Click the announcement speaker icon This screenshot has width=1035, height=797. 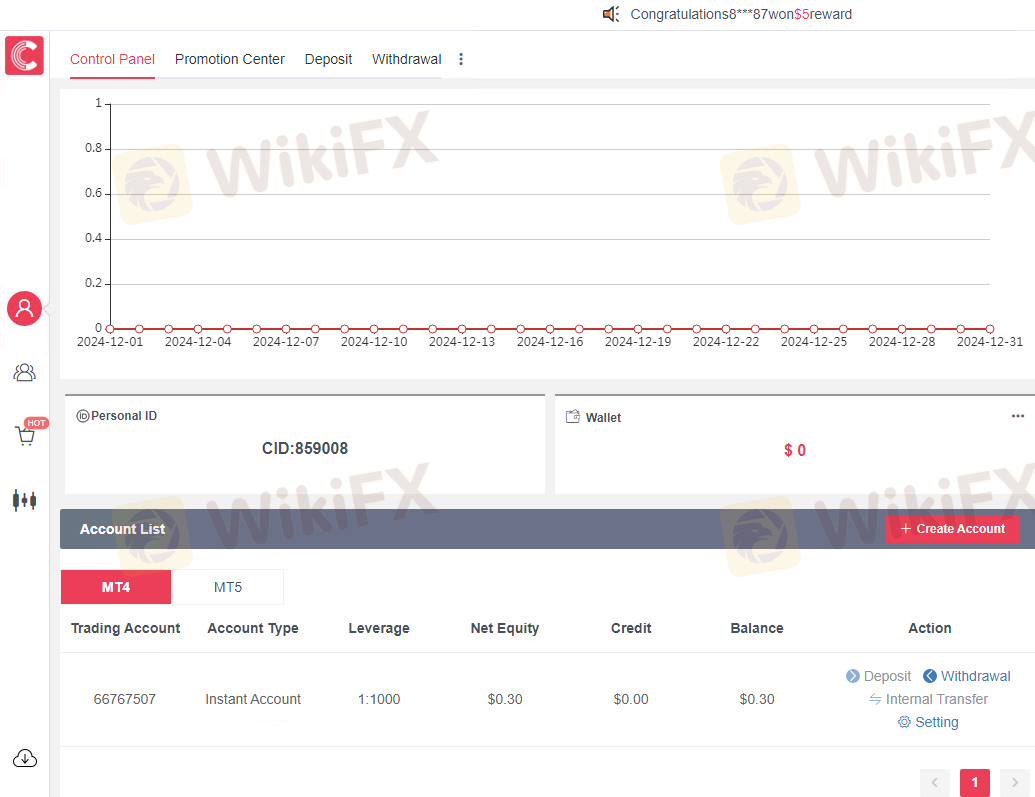pos(611,14)
